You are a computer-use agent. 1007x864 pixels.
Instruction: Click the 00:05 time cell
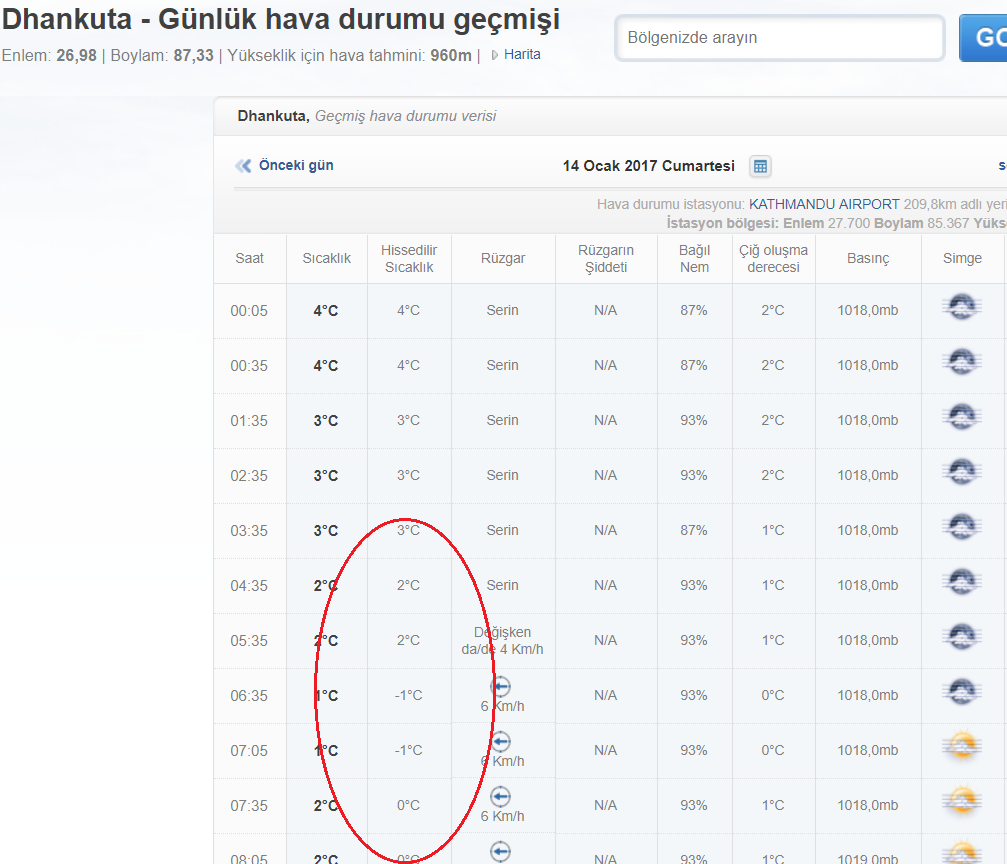pos(249,311)
